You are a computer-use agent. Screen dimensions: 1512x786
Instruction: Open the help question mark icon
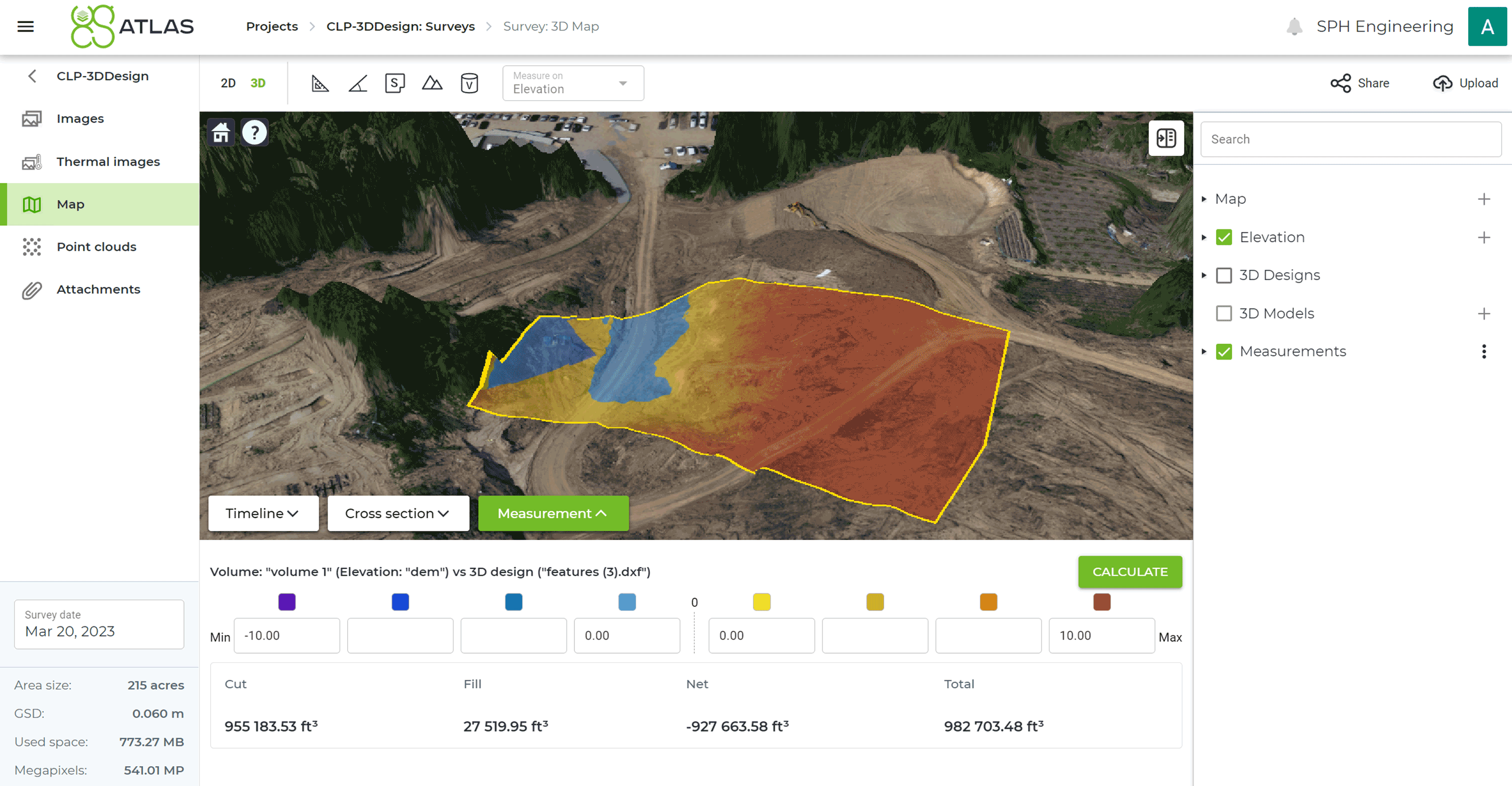pos(255,133)
